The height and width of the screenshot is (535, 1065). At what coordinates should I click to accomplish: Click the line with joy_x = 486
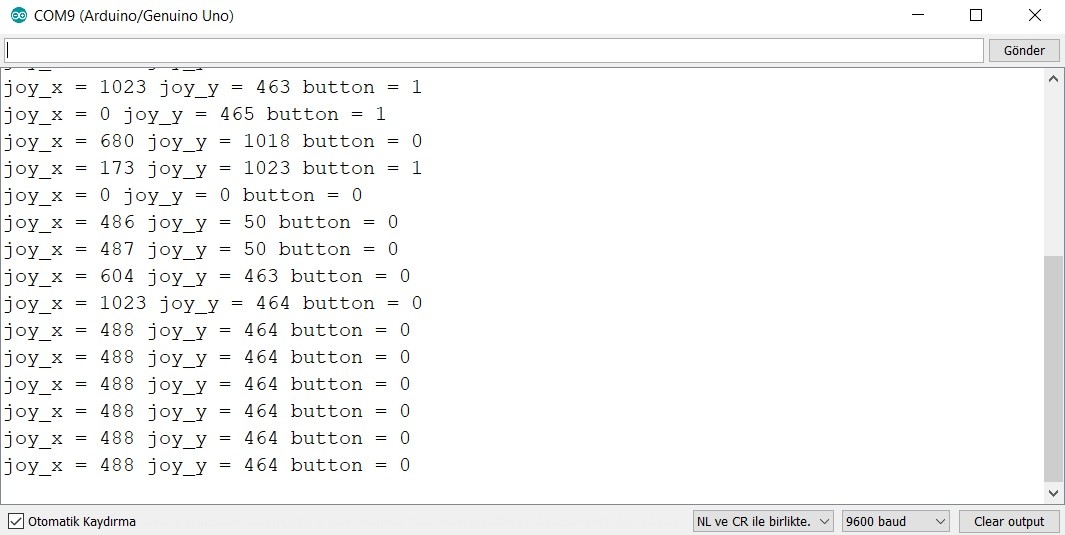(200, 222)
